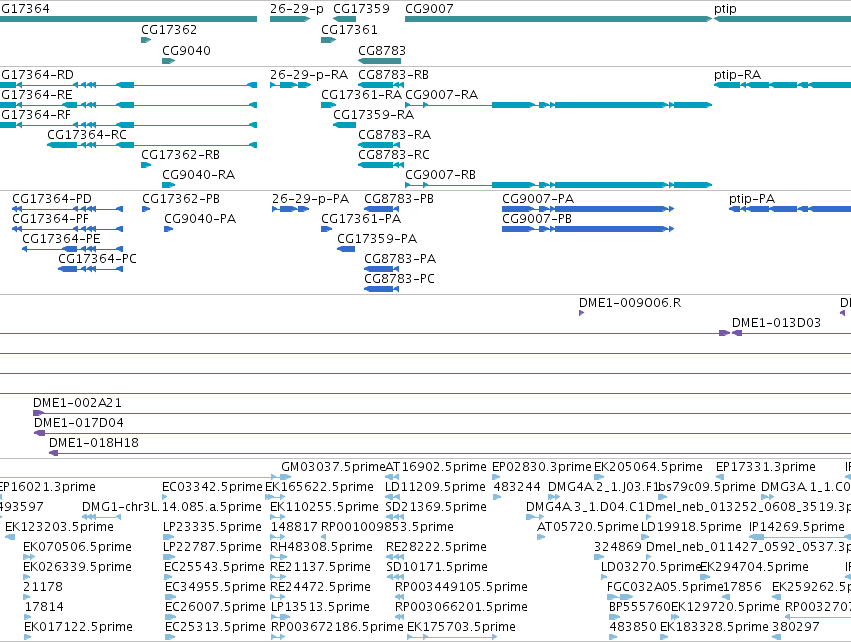Click the CG9040 gene label
The width and height of the screenshot is (851, 642).
pos(186,50)
